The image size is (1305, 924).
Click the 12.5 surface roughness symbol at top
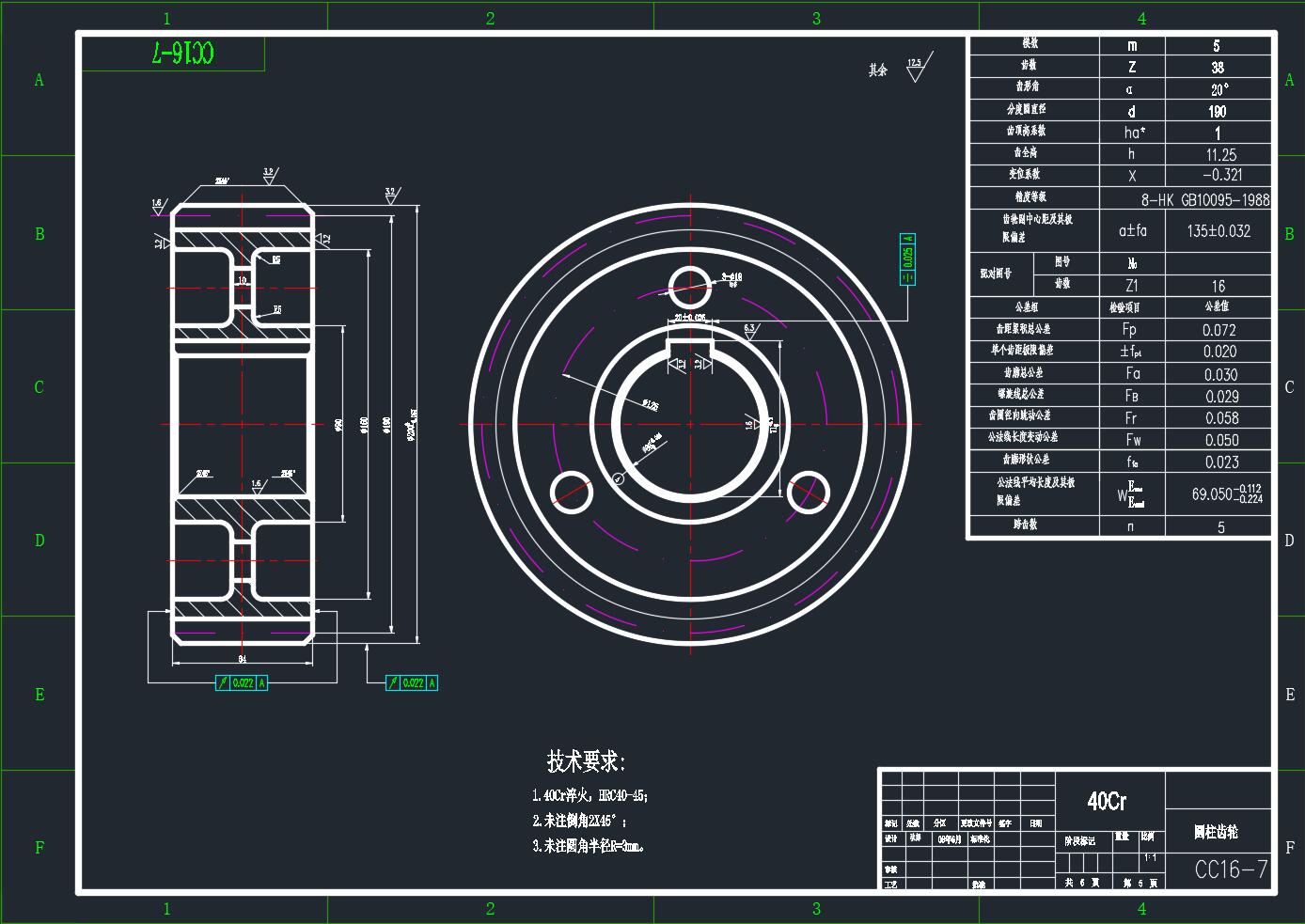pyautogui.click(x=917, y=69)
